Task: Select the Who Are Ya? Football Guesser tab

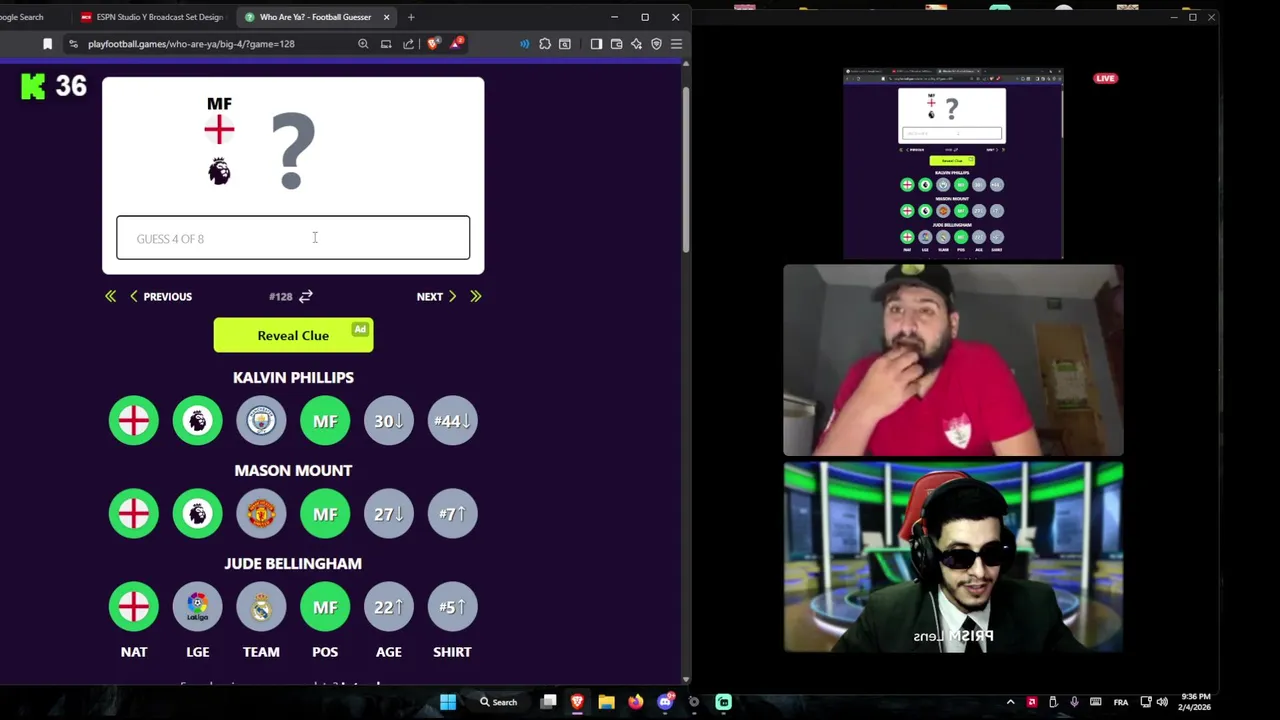Action: 315,17
